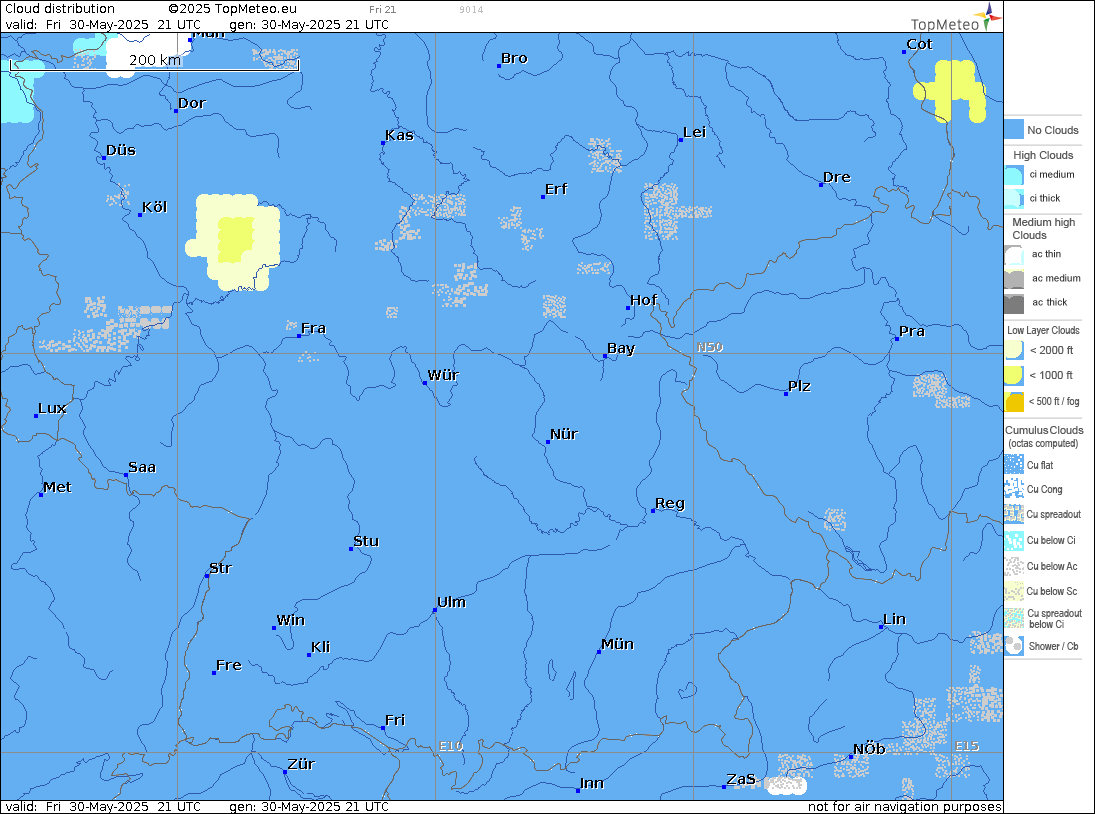
Task: Click the ci medium legend swatch
Action: pos(1014,175)
